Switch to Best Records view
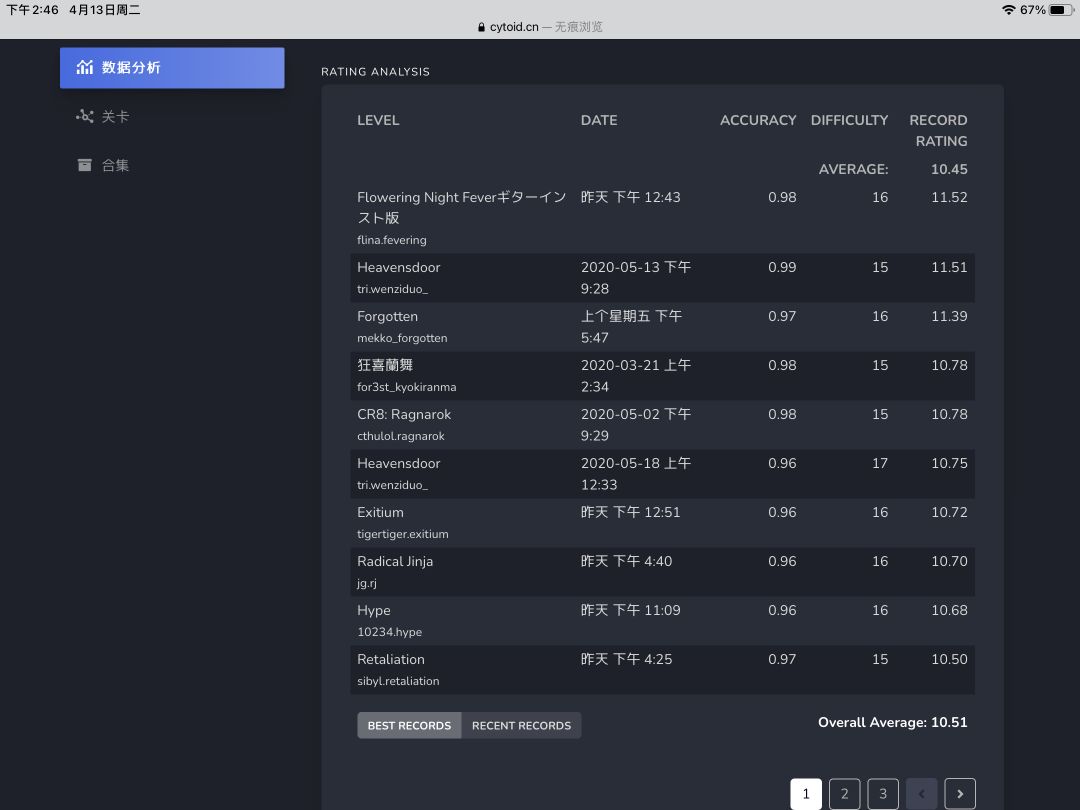Image resolution: width=1080 pixels, height=810 pixels. coord(409,725)
